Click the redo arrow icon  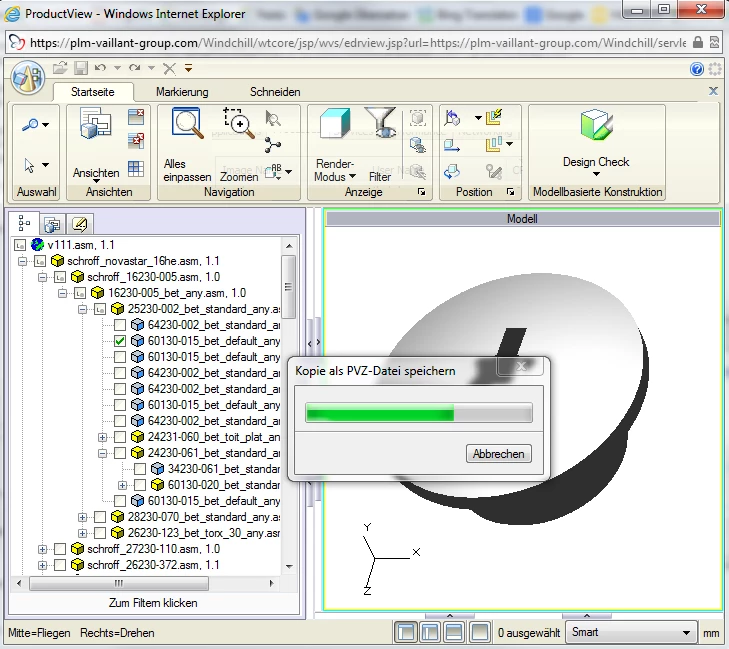point(135,68)
